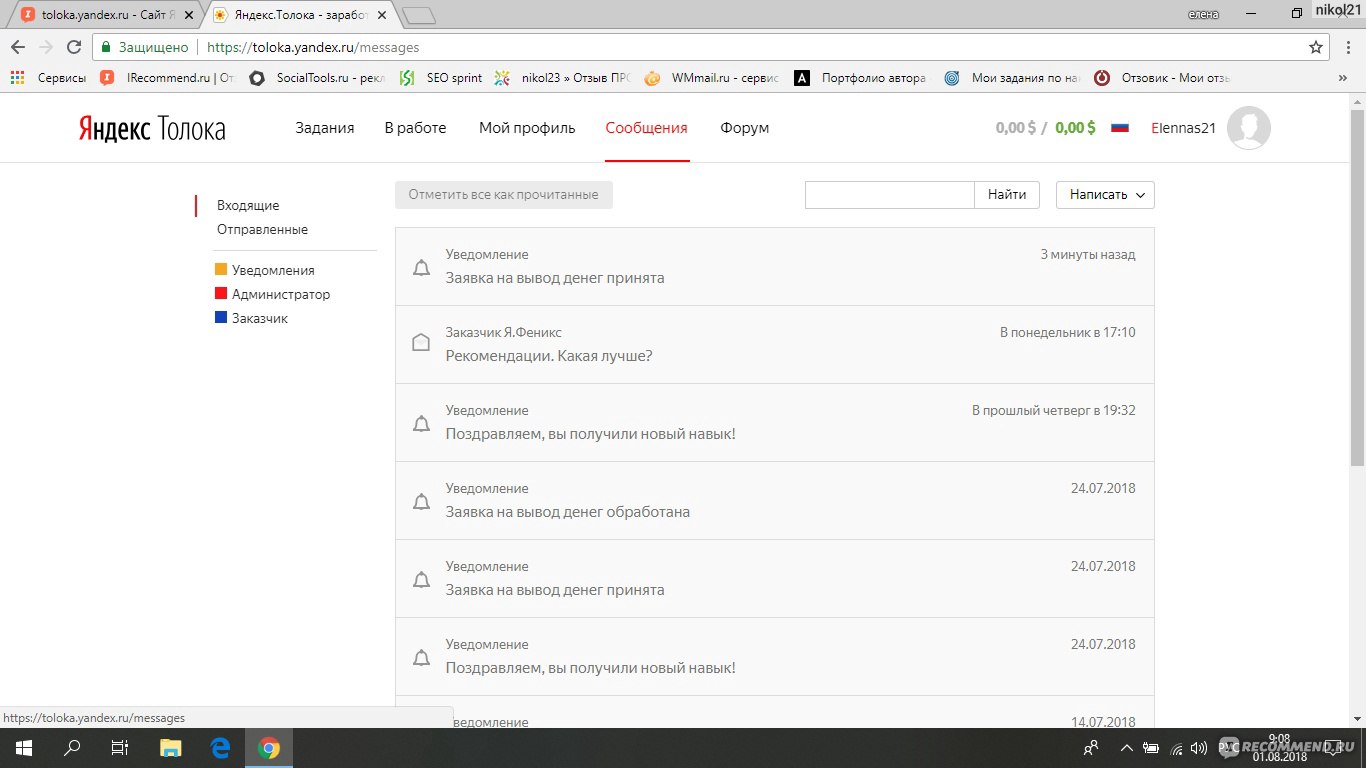Expand hidden tray icons chevron
The width and height of the screenshot is (1366, 768).
(1127, 748)
